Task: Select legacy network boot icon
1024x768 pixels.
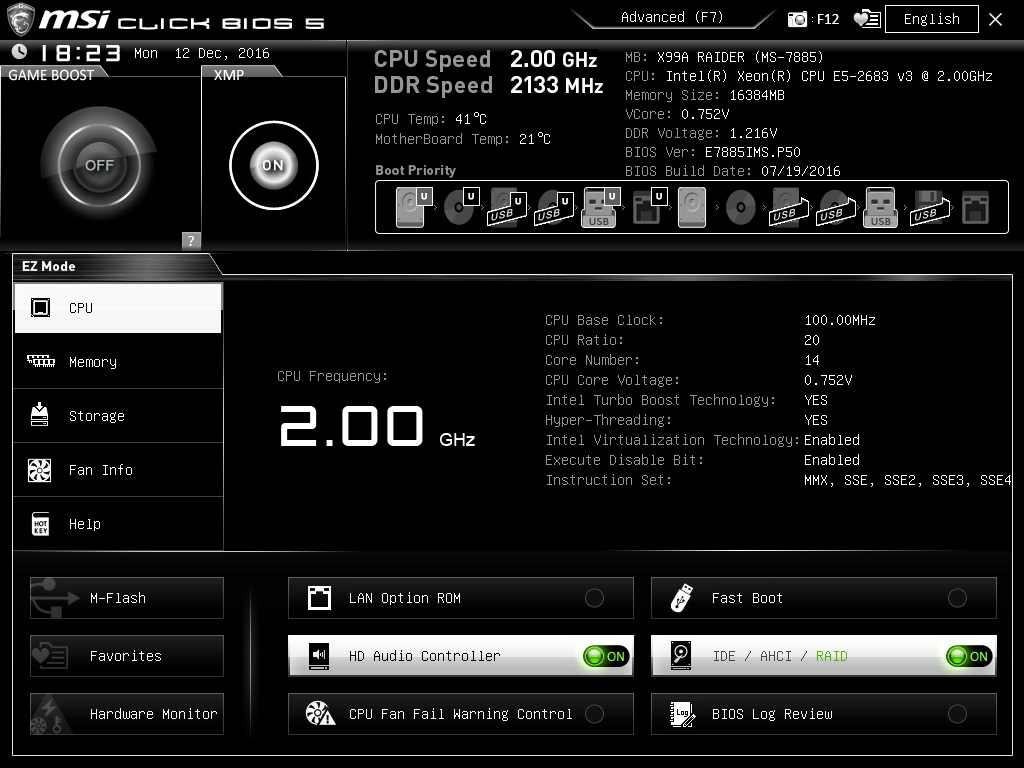Action: pos(975,208)
